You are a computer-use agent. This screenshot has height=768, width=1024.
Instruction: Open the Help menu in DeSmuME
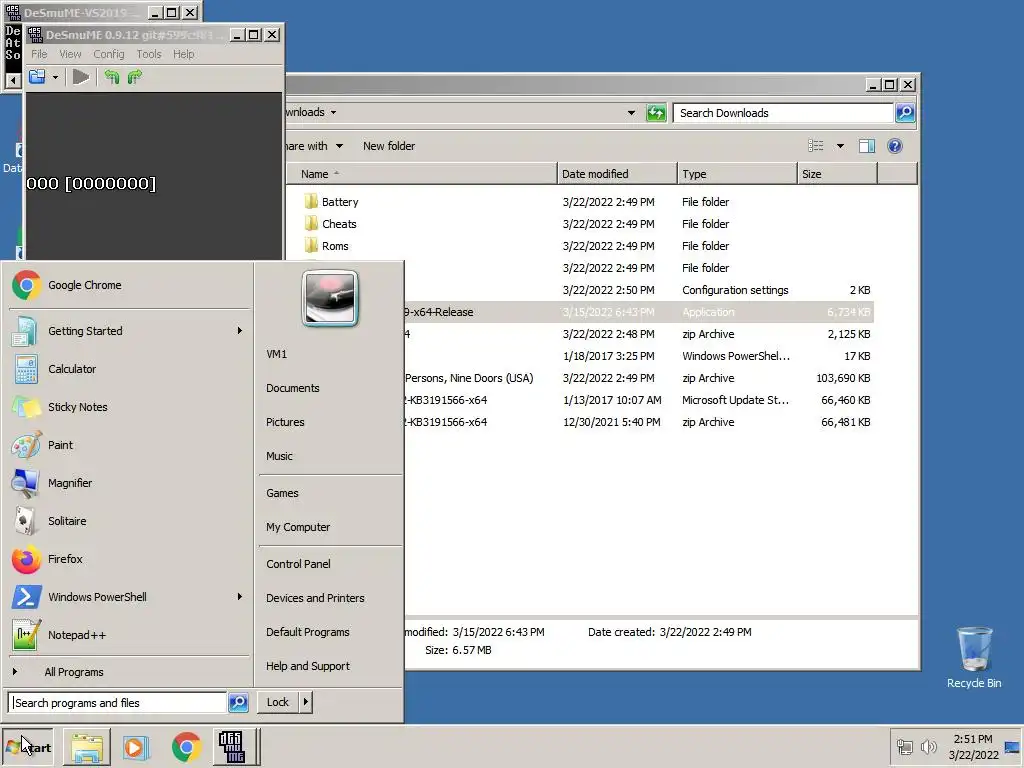[184, 54]
